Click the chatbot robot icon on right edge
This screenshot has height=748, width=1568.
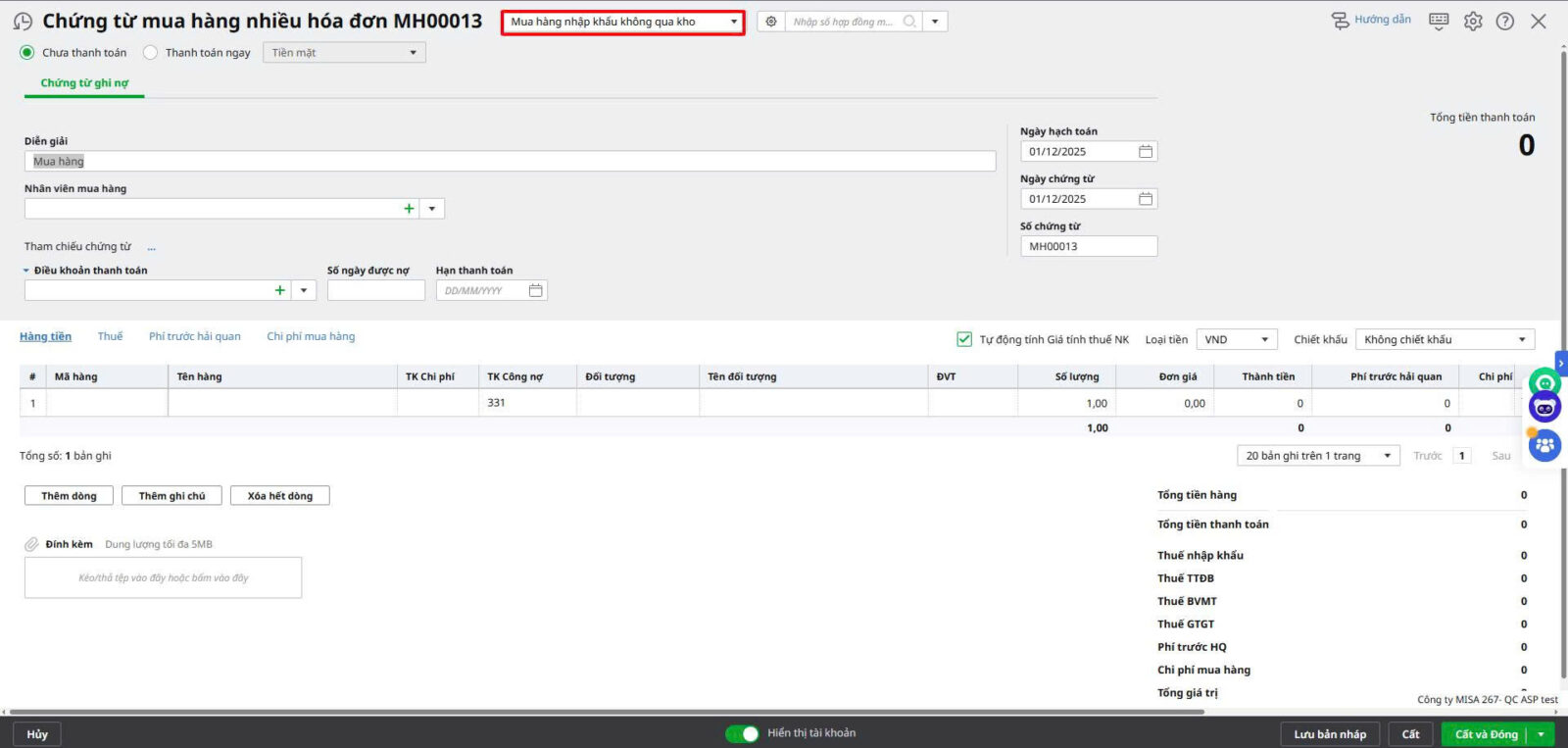pyautogui.click(x=1544, y=408)
